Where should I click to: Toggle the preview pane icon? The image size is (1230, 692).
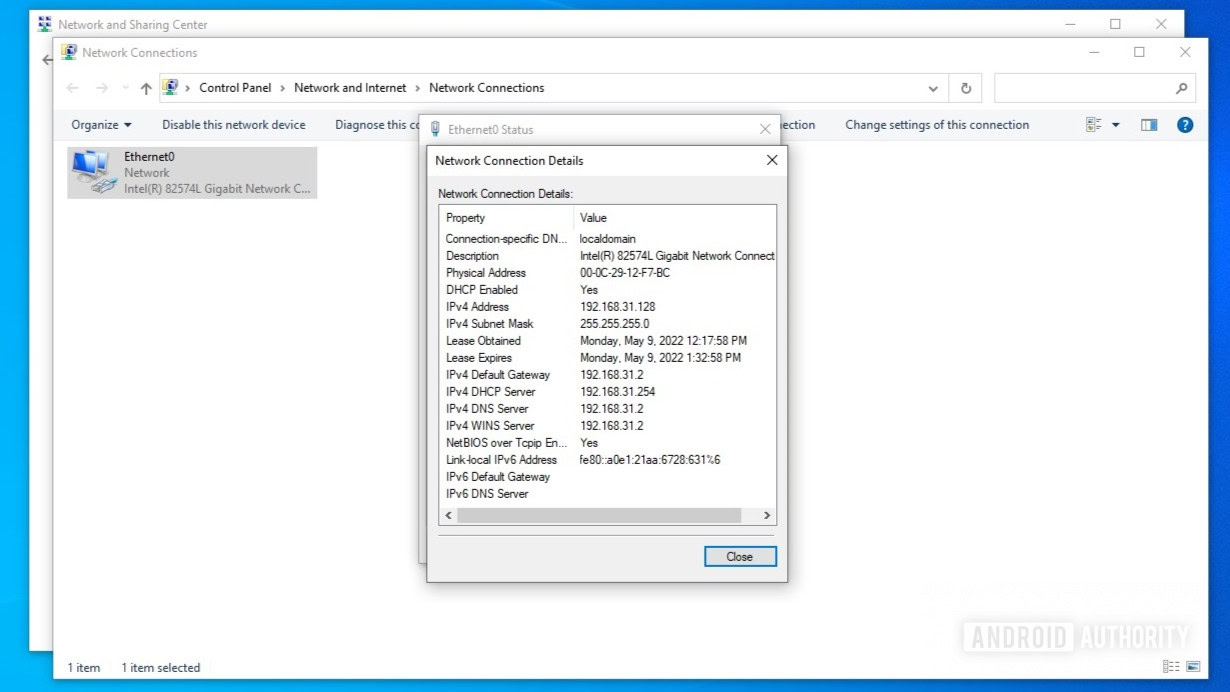(x=1149, y=125)
